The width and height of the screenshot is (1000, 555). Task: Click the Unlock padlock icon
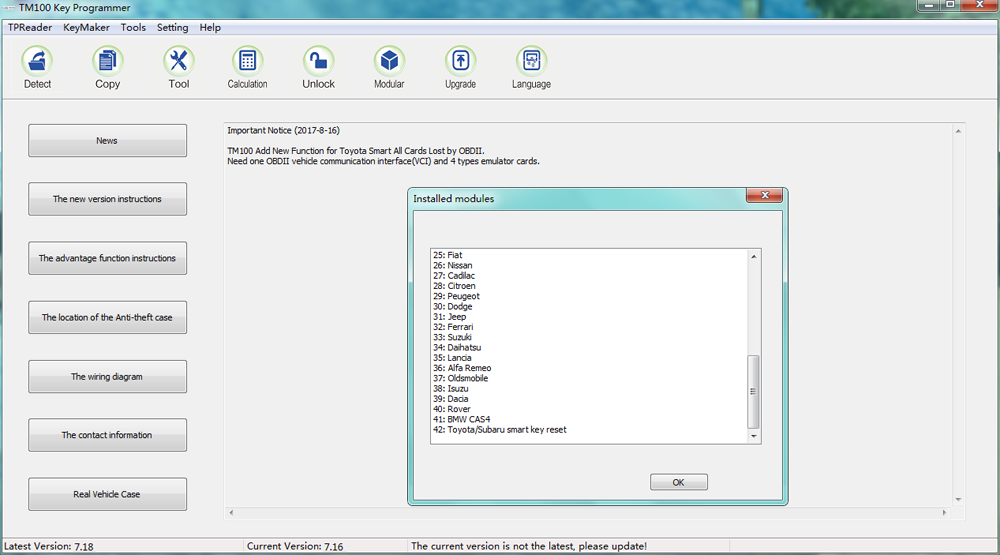[318, 67]
